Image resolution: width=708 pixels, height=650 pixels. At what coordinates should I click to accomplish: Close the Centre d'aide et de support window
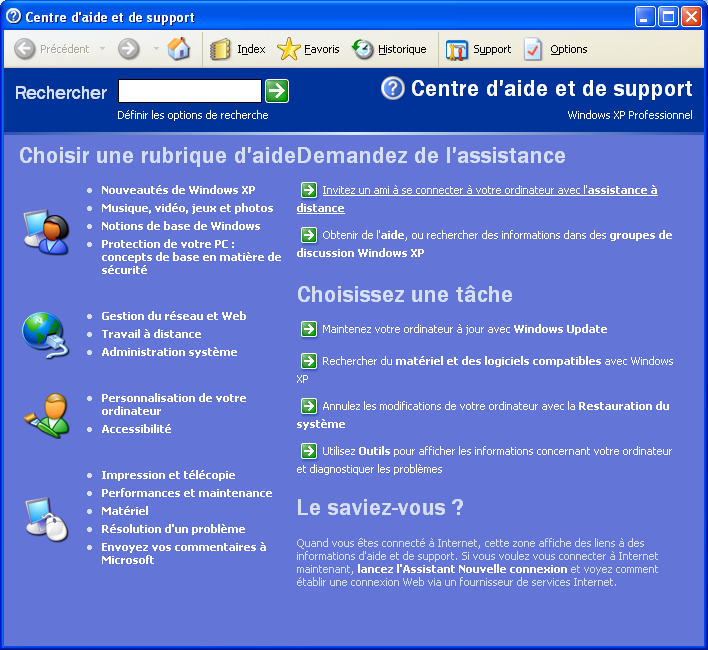click(691, 17)
